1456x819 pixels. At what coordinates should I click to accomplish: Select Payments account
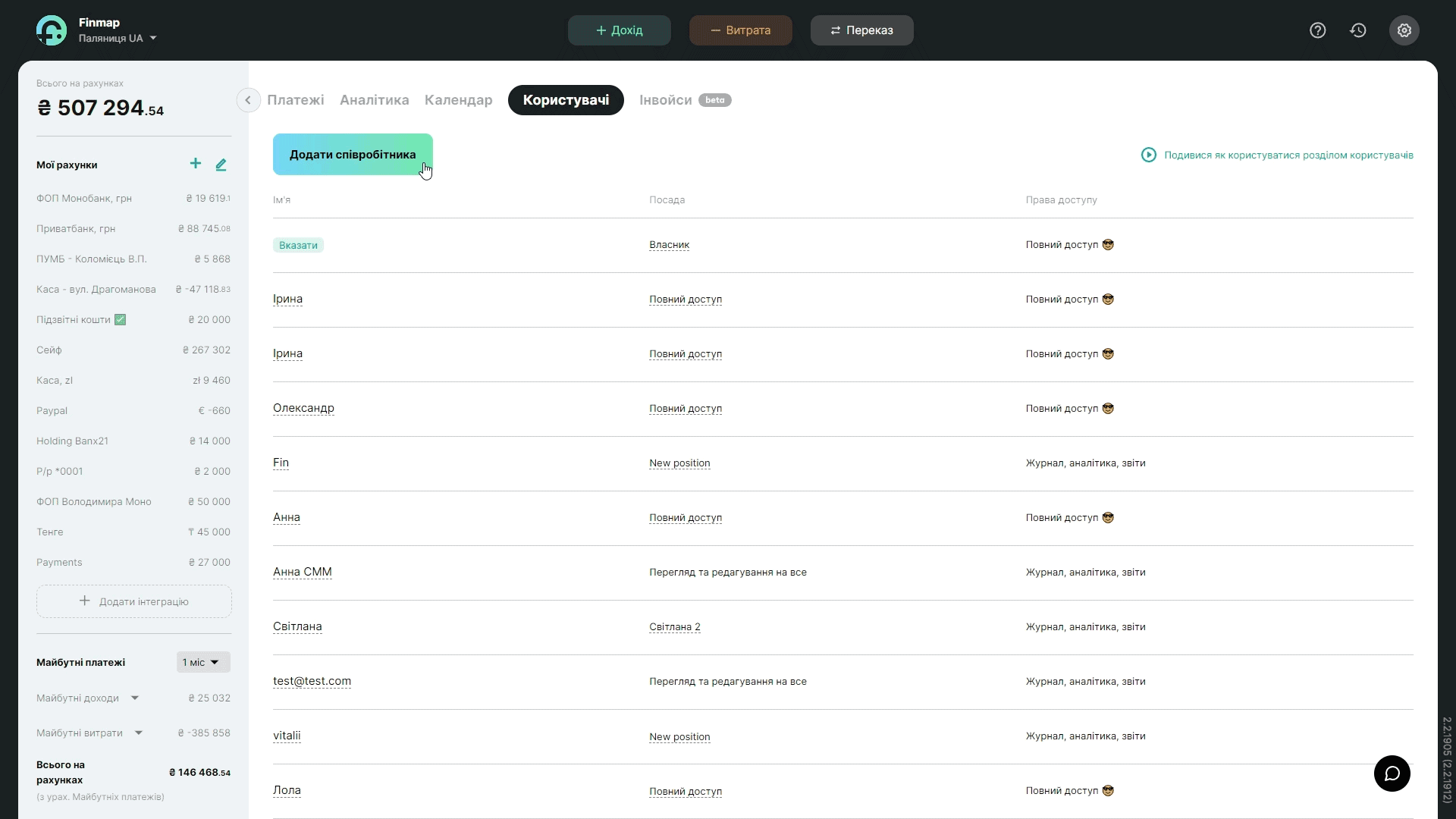point(133,562)
